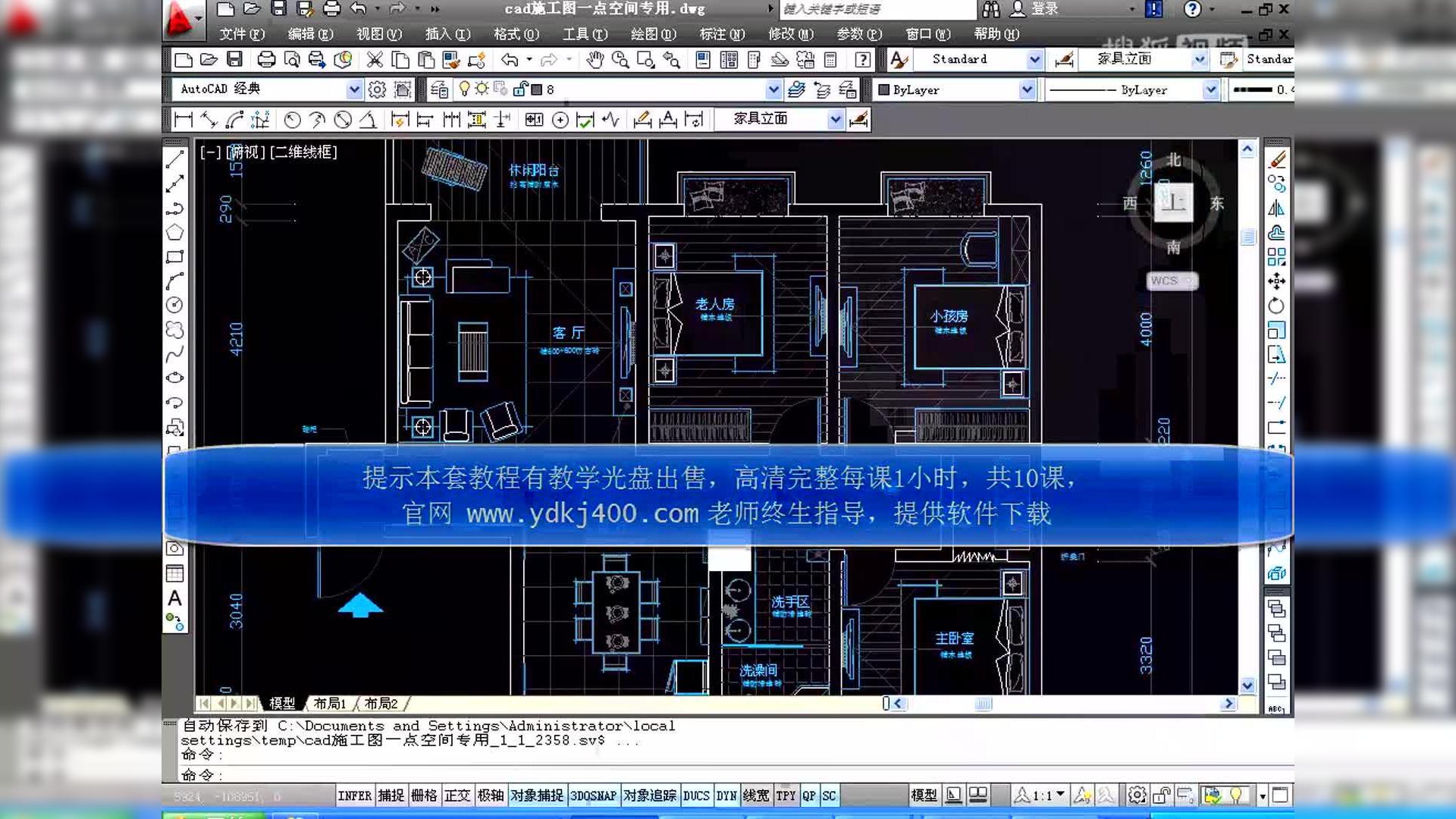Select the Mirror tool

pyautogui.click(x=1277, y=209)
